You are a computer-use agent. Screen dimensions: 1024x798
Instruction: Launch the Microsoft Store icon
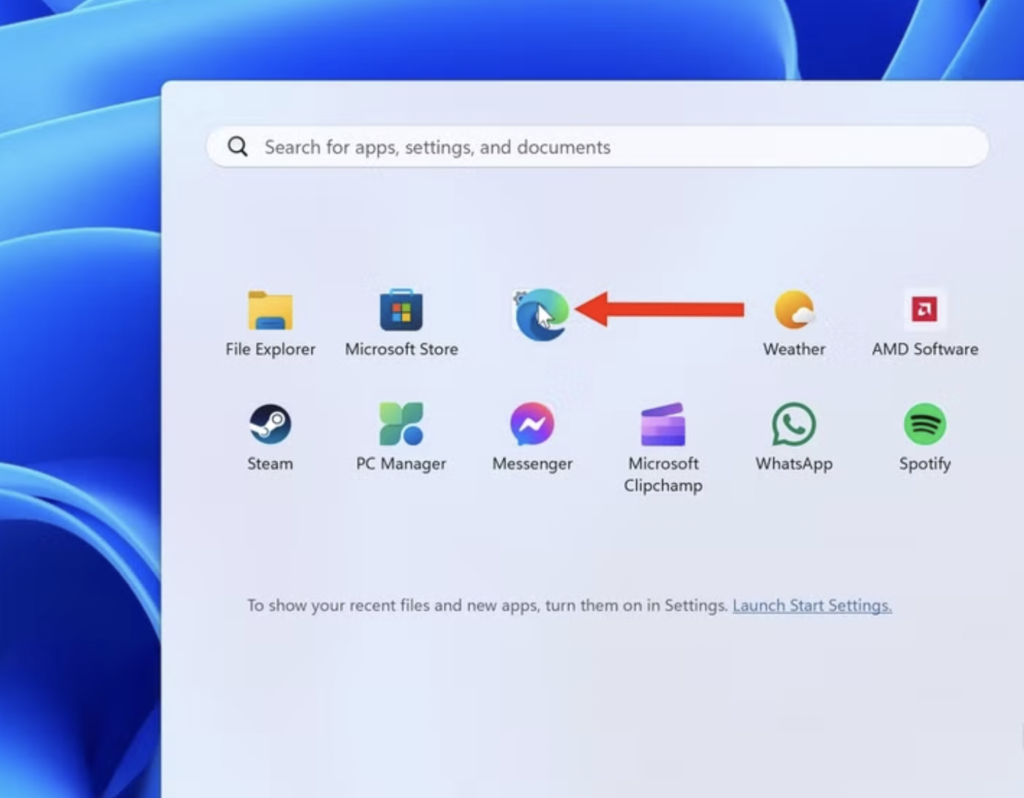coord(401,311)
